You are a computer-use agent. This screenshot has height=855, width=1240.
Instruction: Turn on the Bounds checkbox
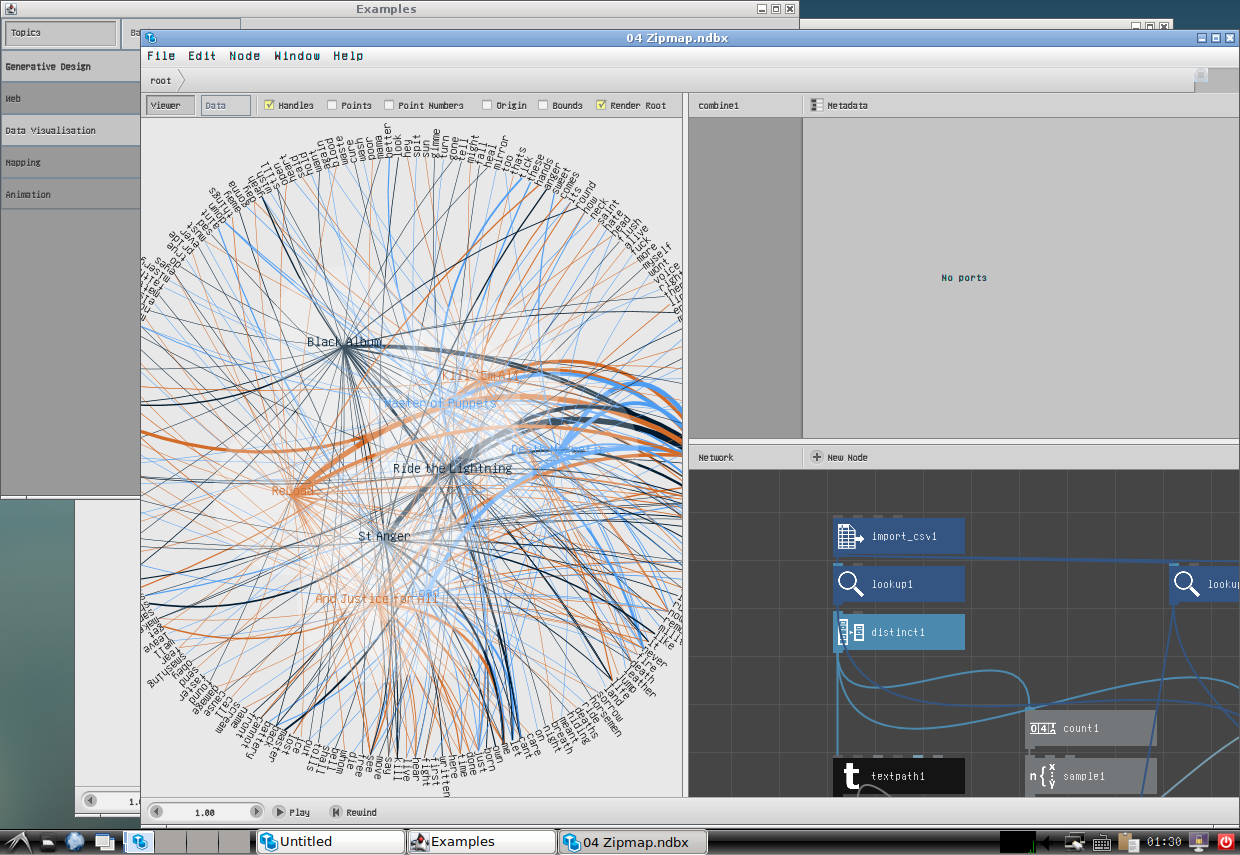point(543,105)
